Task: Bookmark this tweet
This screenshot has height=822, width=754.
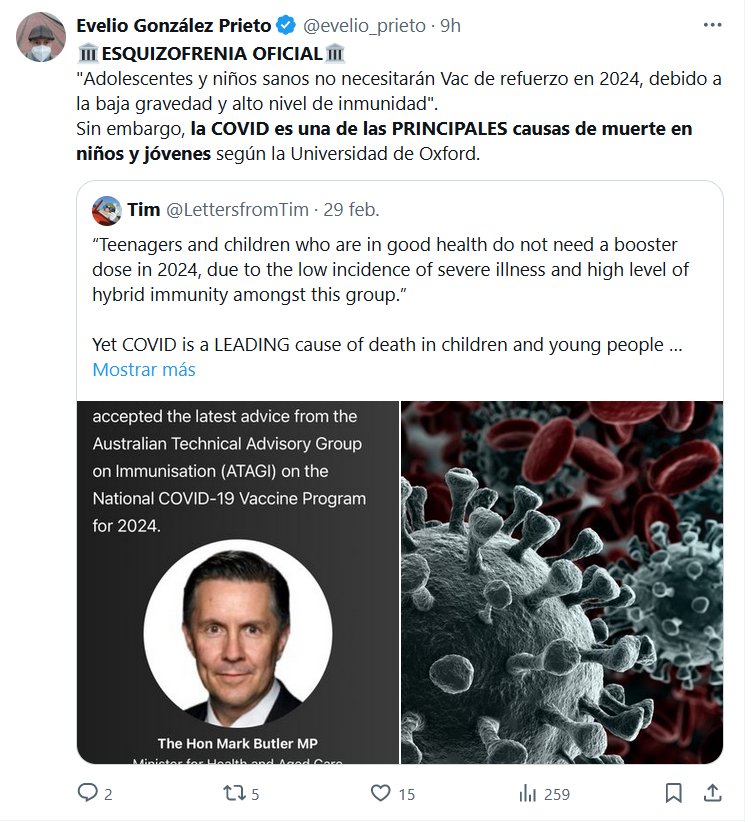Action: tap(674, 793)
